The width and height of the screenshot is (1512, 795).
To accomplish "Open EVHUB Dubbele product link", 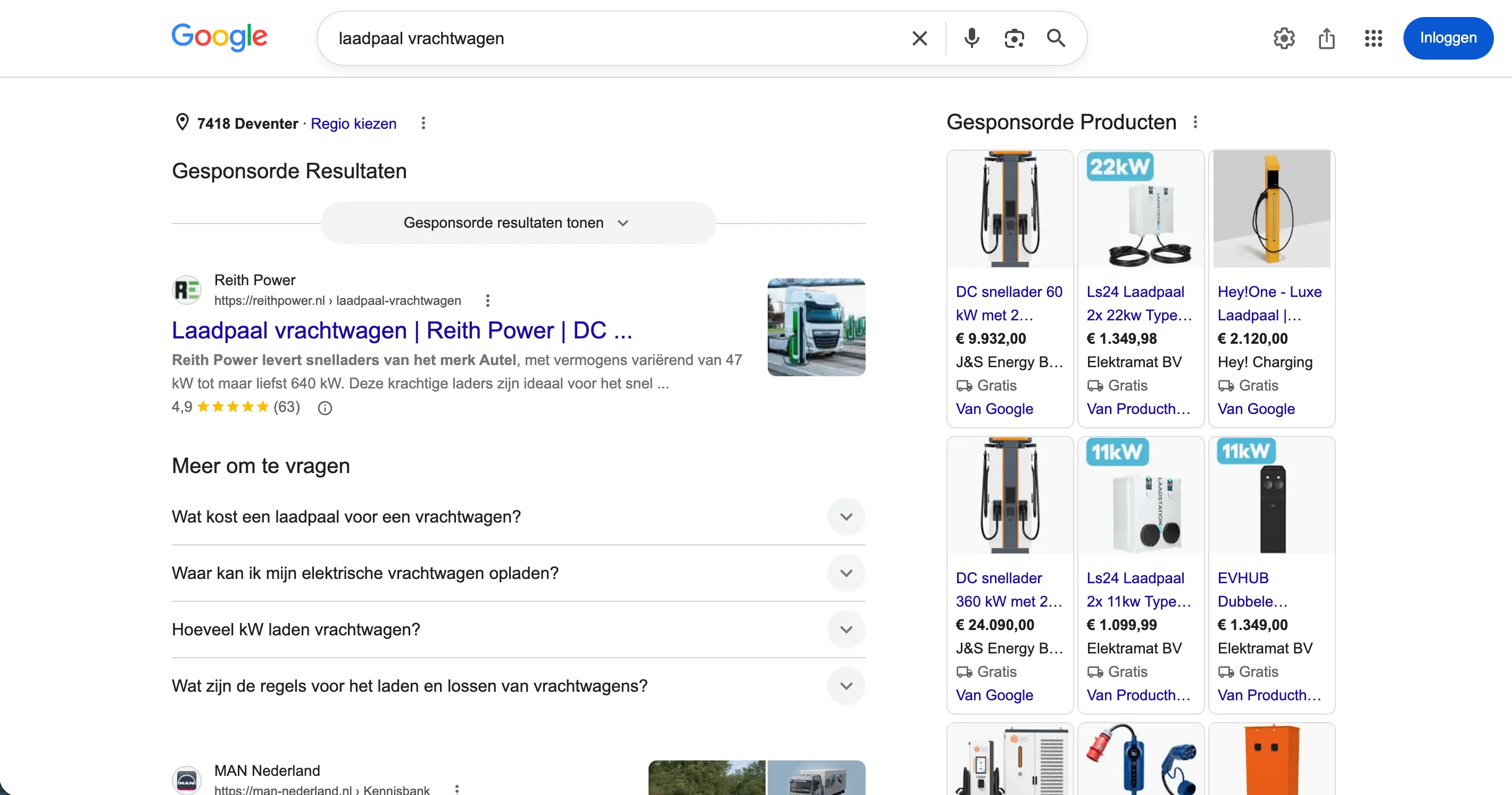I will (1252, 590).
